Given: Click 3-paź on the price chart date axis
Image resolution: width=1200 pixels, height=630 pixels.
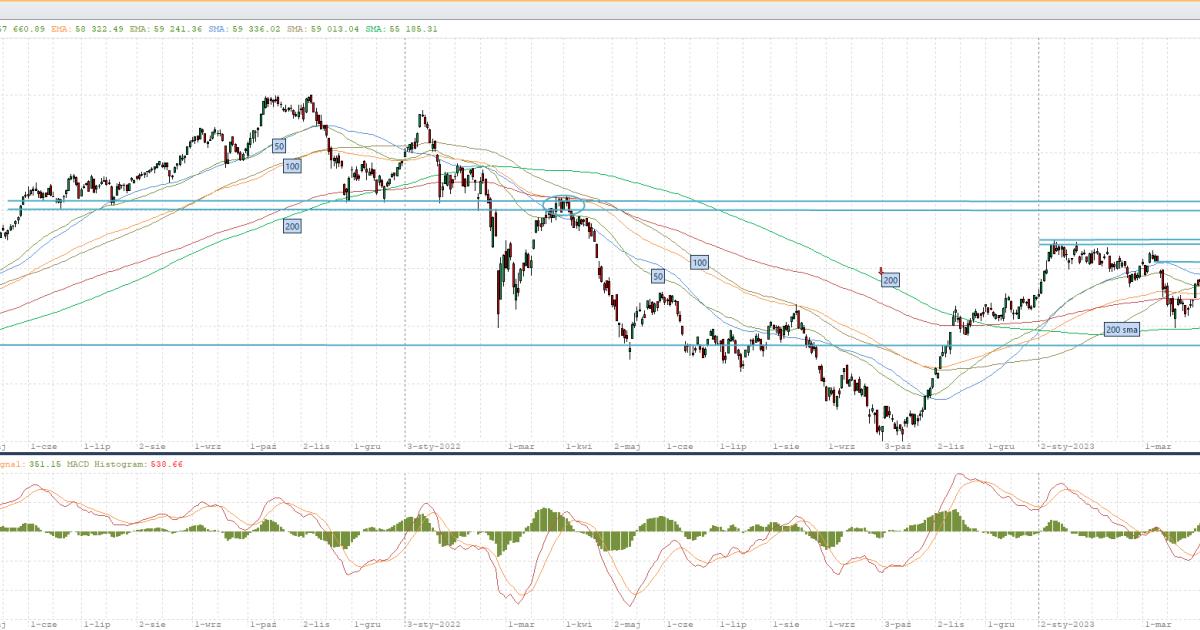Looking at the screenshot, I should (897, 446).
